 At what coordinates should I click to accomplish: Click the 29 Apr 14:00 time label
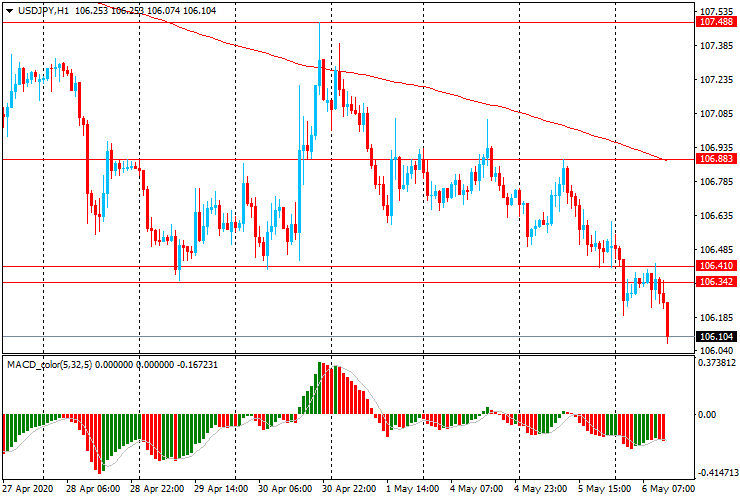click(221, 488)
